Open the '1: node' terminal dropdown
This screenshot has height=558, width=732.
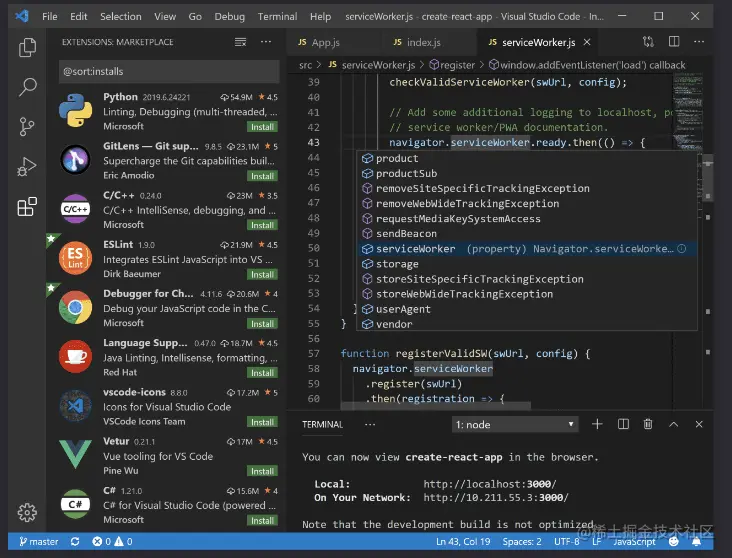(x=514, y=424)
